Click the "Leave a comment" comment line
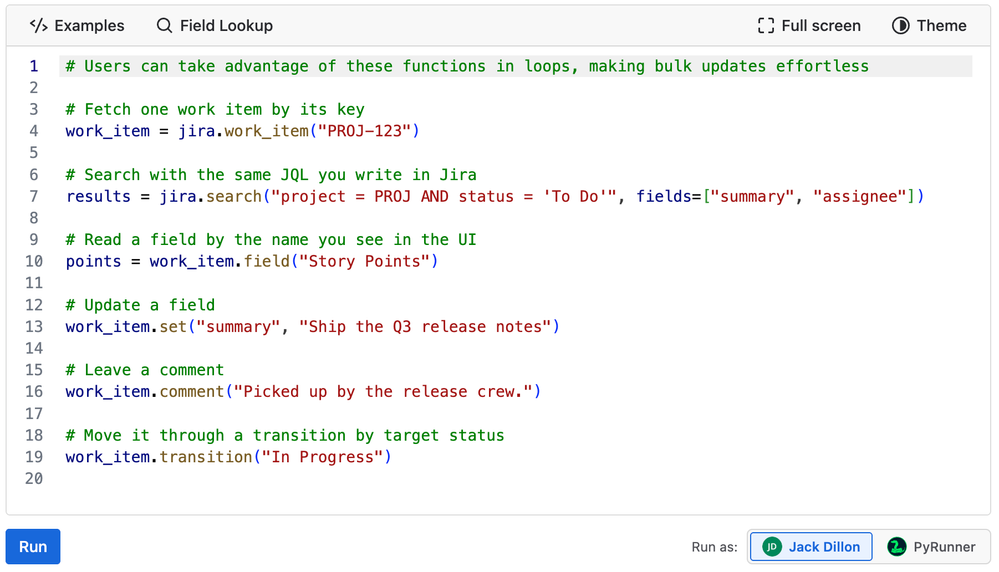 click(145, 370)
